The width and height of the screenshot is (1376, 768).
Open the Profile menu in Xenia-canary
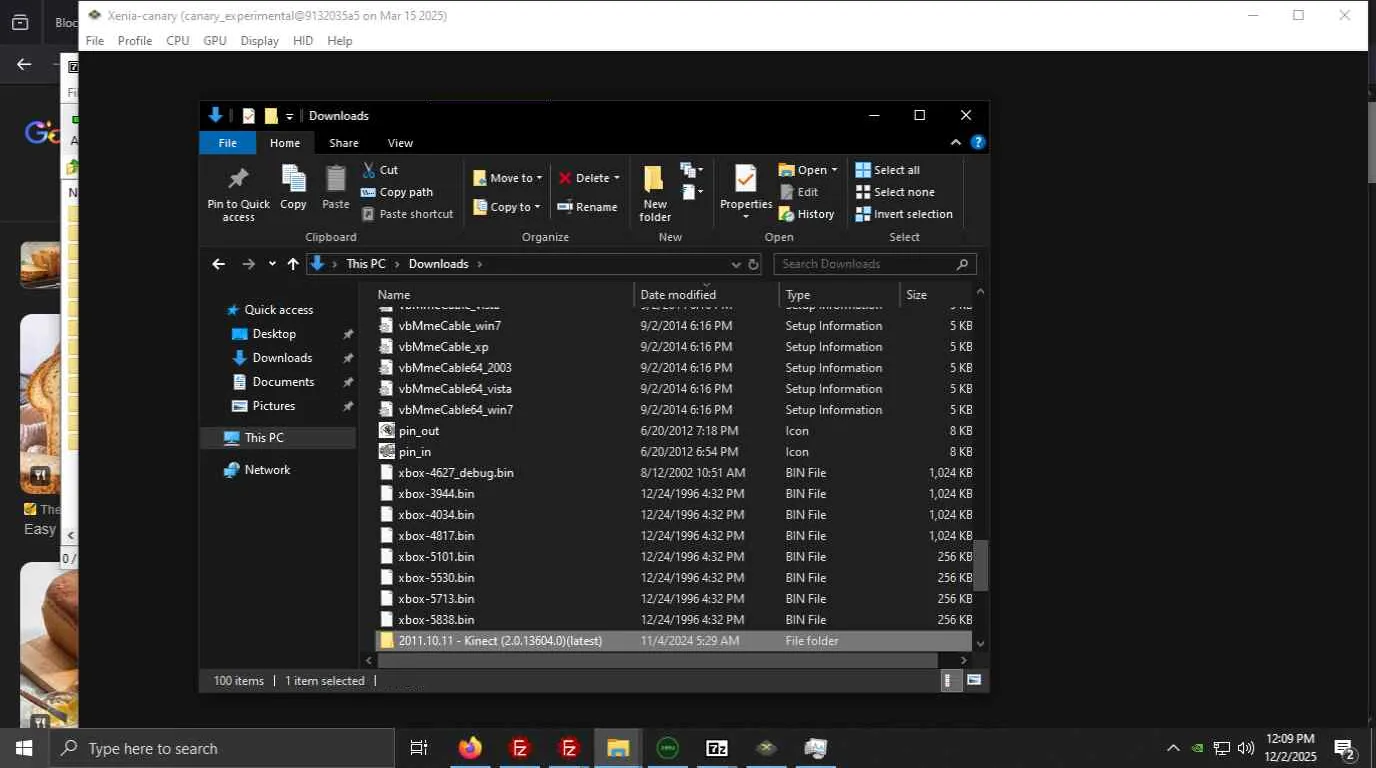135,41
